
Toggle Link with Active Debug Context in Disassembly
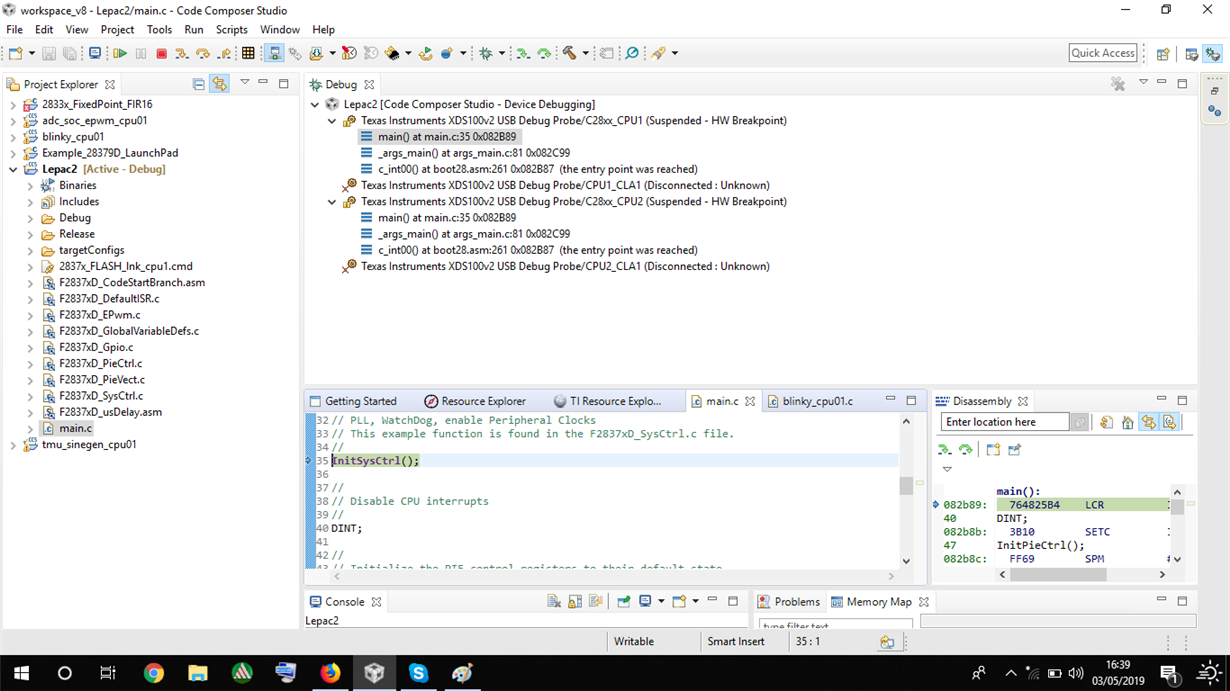[x=1148, y=422]
